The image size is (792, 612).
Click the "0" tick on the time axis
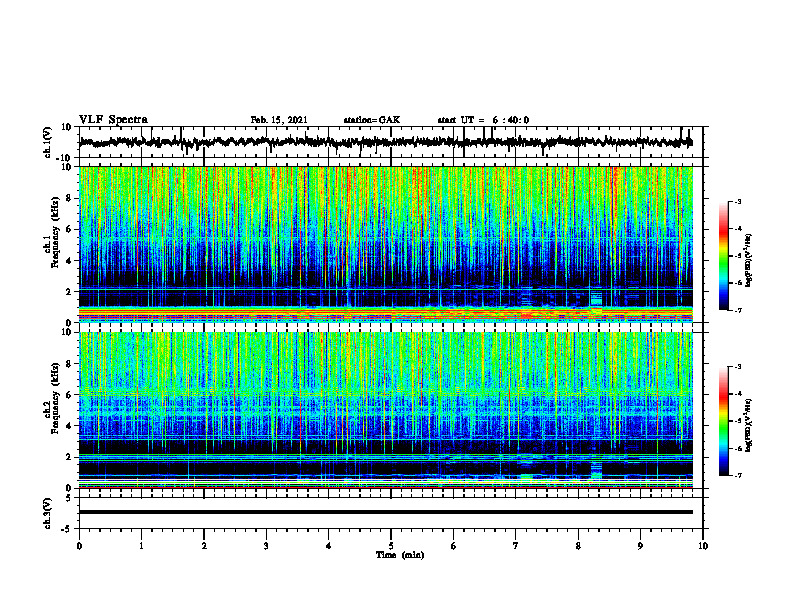coord(79,546)
